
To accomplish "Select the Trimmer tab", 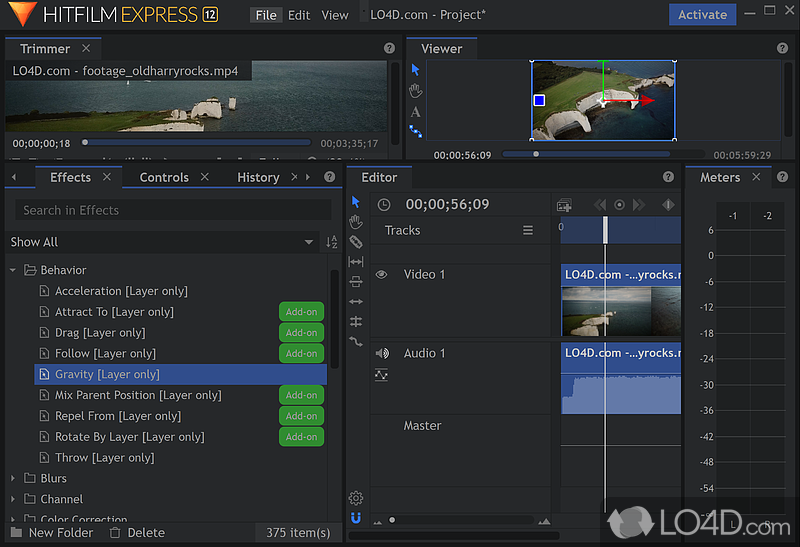I will [x=45, y=48].
